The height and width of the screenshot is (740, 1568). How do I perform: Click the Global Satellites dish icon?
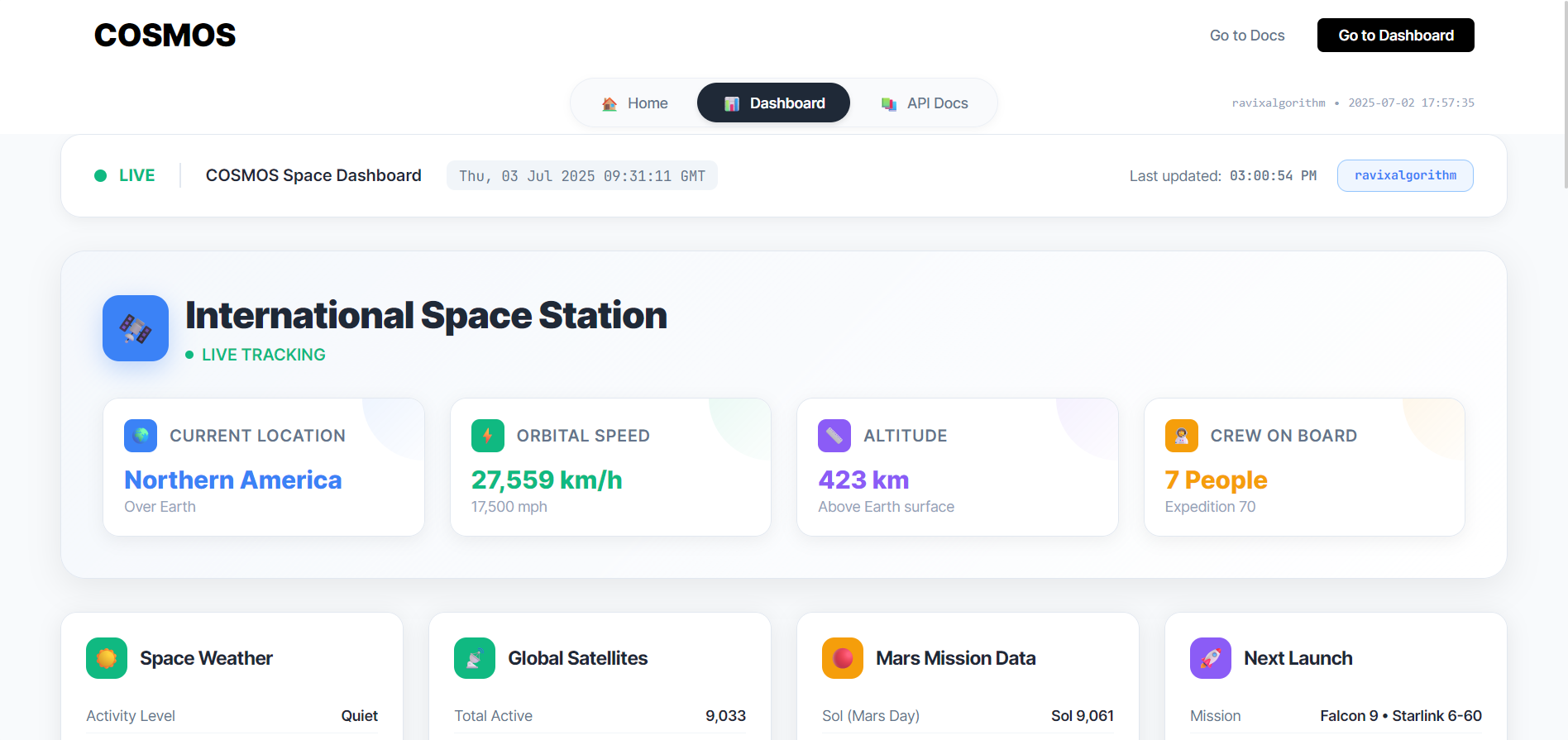tap(475, 658)
